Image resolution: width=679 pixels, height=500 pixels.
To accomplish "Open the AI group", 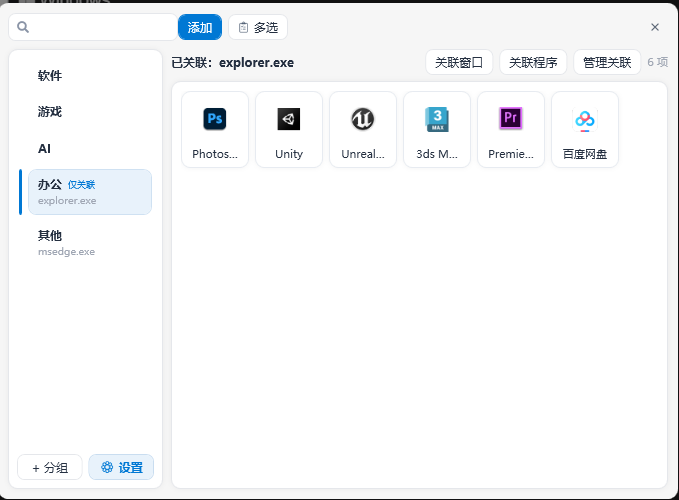I will 85,148.
